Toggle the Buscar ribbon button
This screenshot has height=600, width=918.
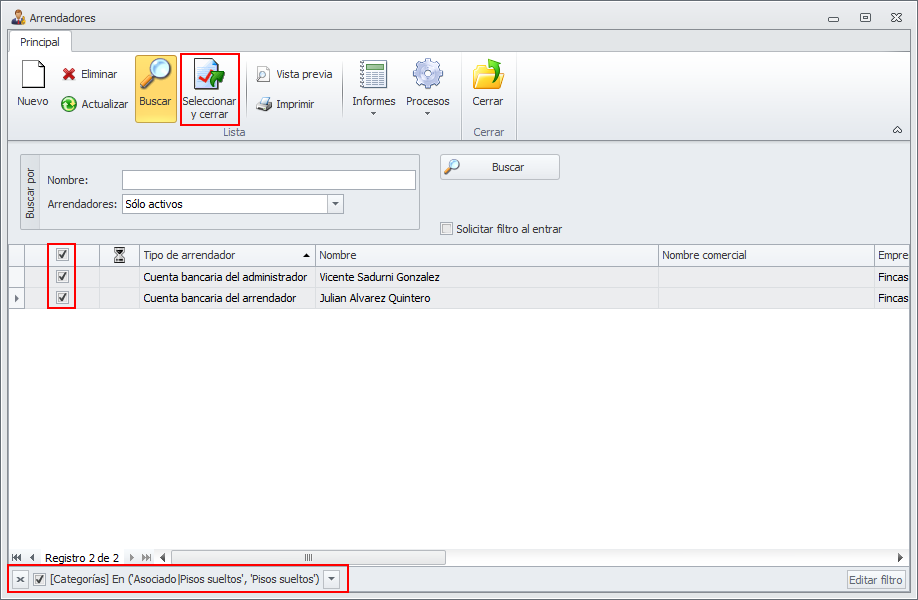pos(155,89)
